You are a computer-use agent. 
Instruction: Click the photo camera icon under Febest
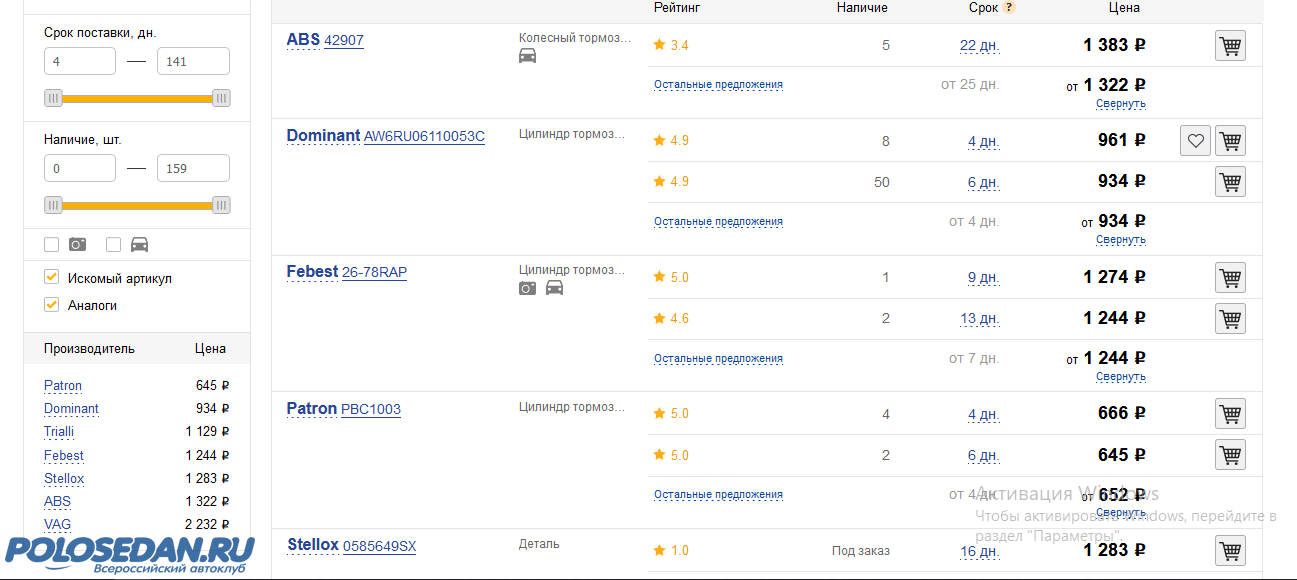click(527, 288)
